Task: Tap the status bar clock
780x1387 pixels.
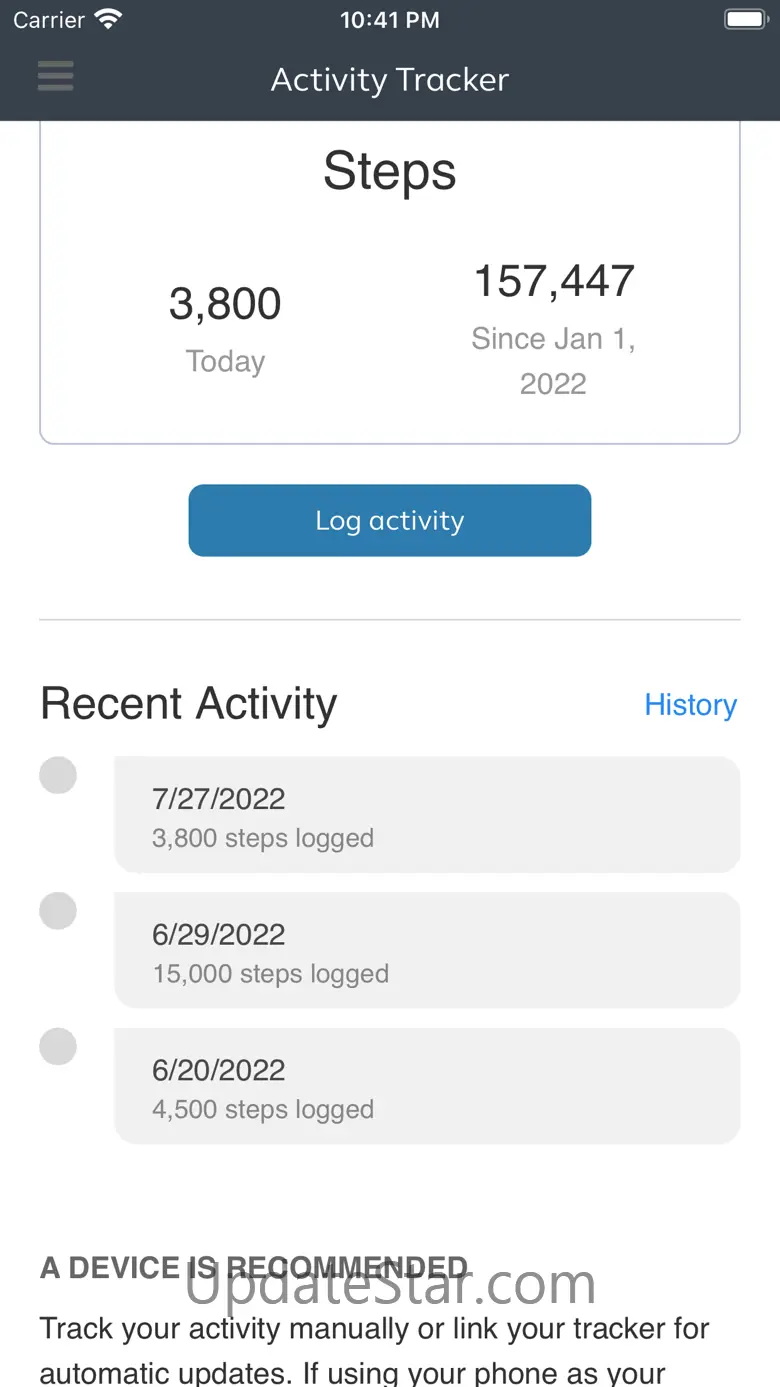Action: (x=389, y=20)
